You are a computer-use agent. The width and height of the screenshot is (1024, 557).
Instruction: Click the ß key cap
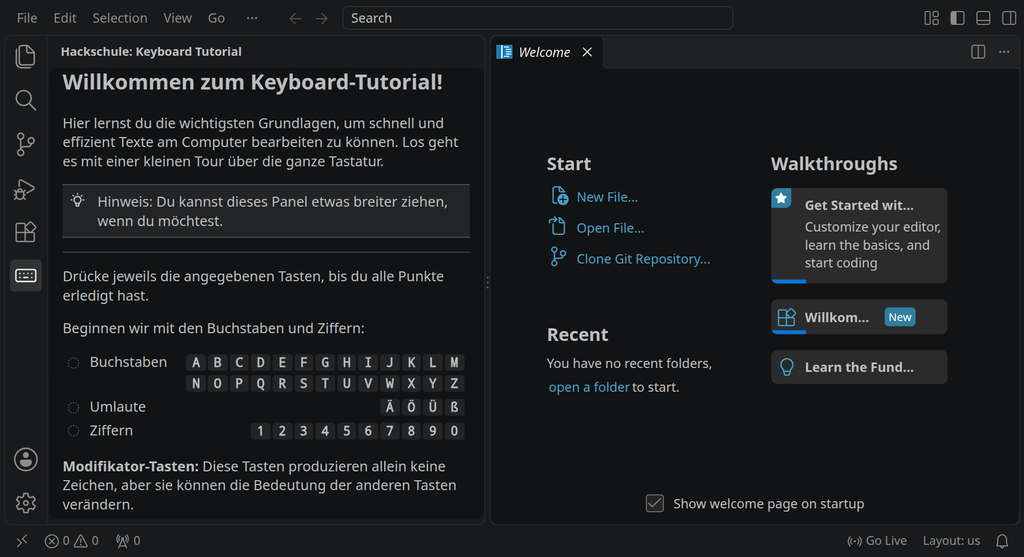[455, 407]
